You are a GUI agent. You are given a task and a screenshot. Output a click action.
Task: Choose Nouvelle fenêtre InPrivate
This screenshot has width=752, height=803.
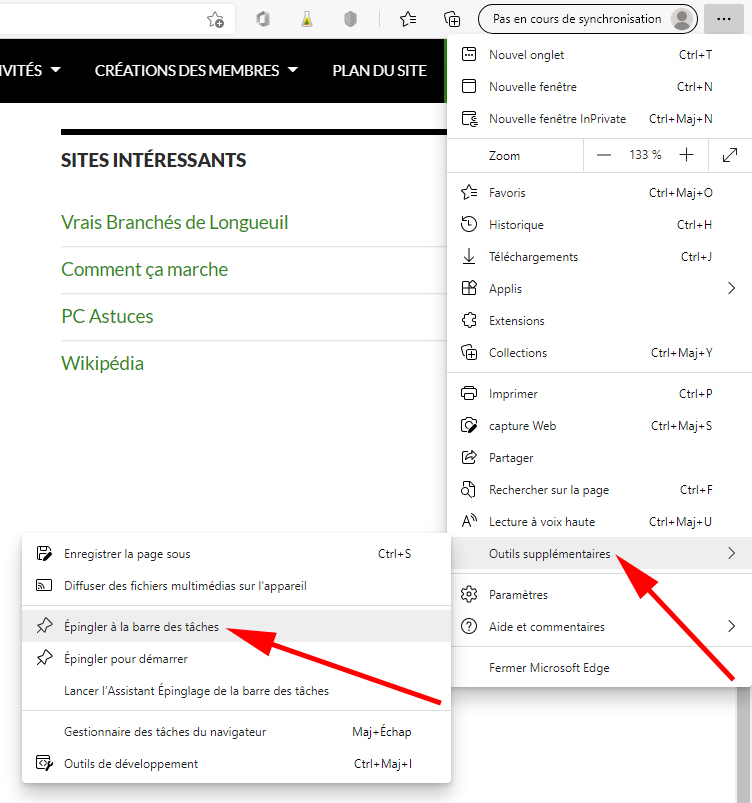[x=557, y=119]
